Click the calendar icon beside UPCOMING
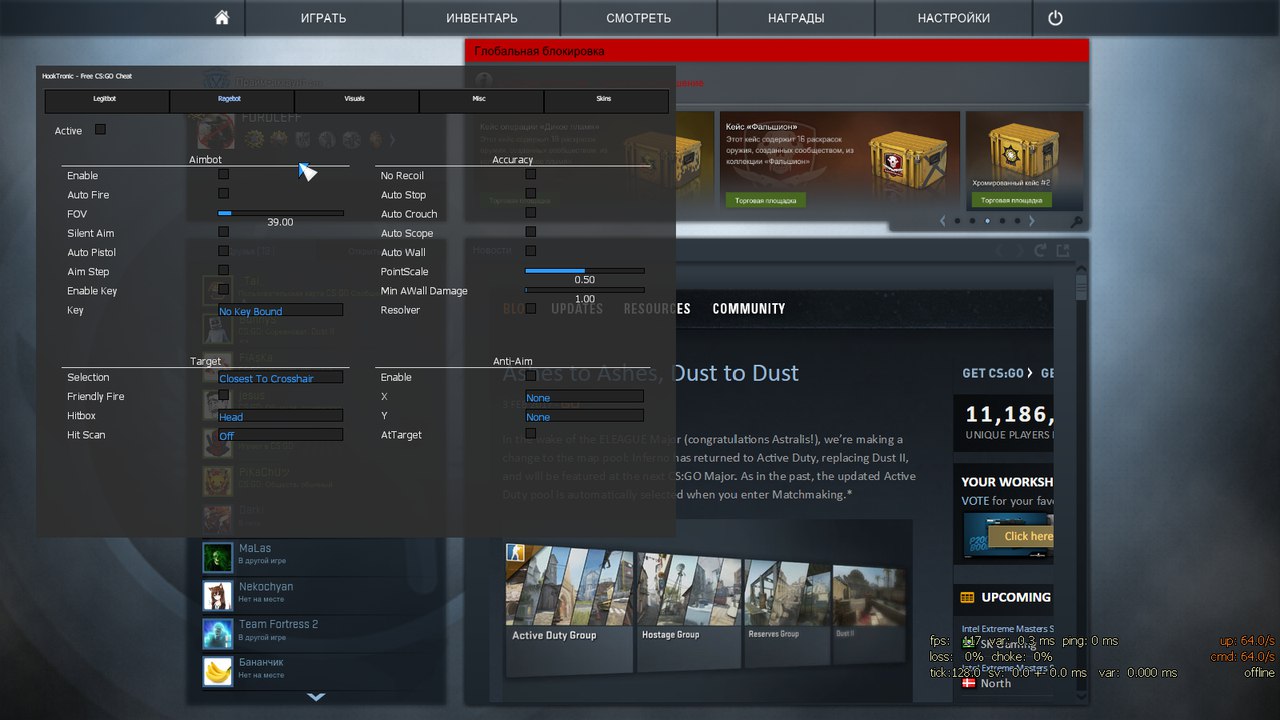Image resolution: width=1280 pixels, height=720 pixels. (967, 598)
